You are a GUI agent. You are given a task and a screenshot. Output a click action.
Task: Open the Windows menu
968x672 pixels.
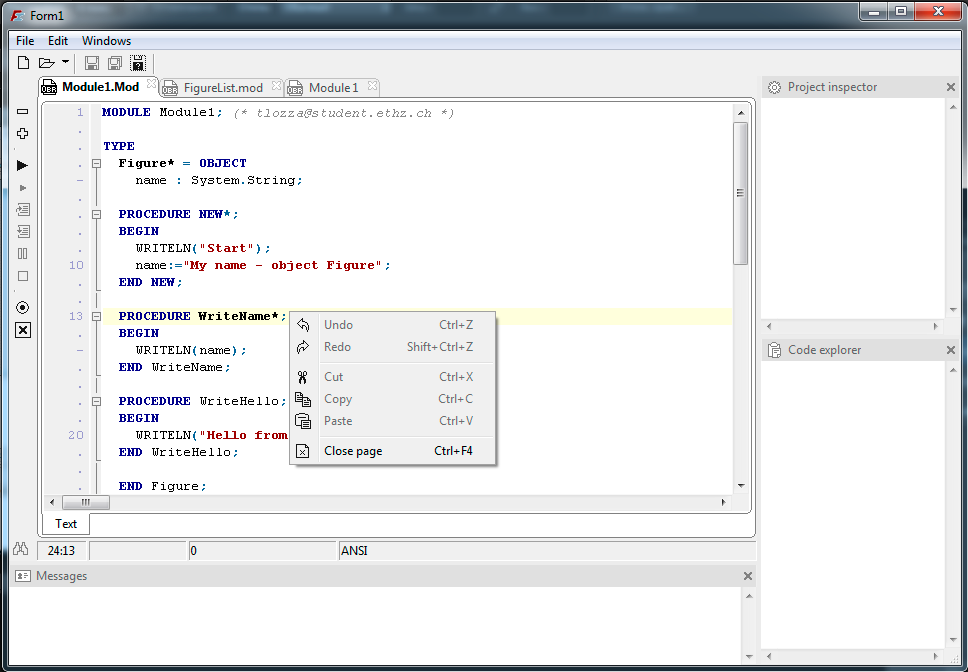106,41
